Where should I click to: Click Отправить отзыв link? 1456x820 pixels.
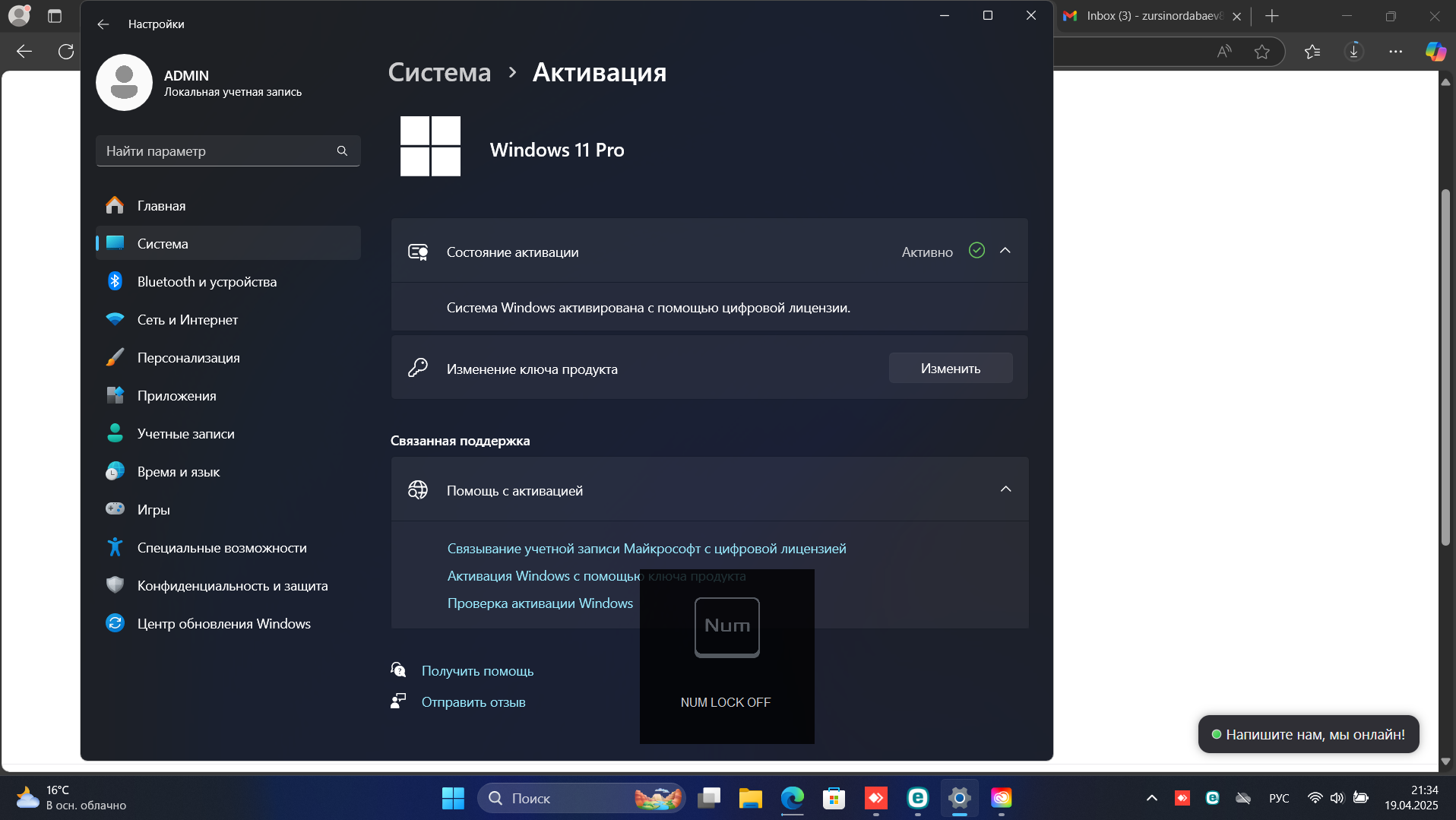click(x=473, y=702)
